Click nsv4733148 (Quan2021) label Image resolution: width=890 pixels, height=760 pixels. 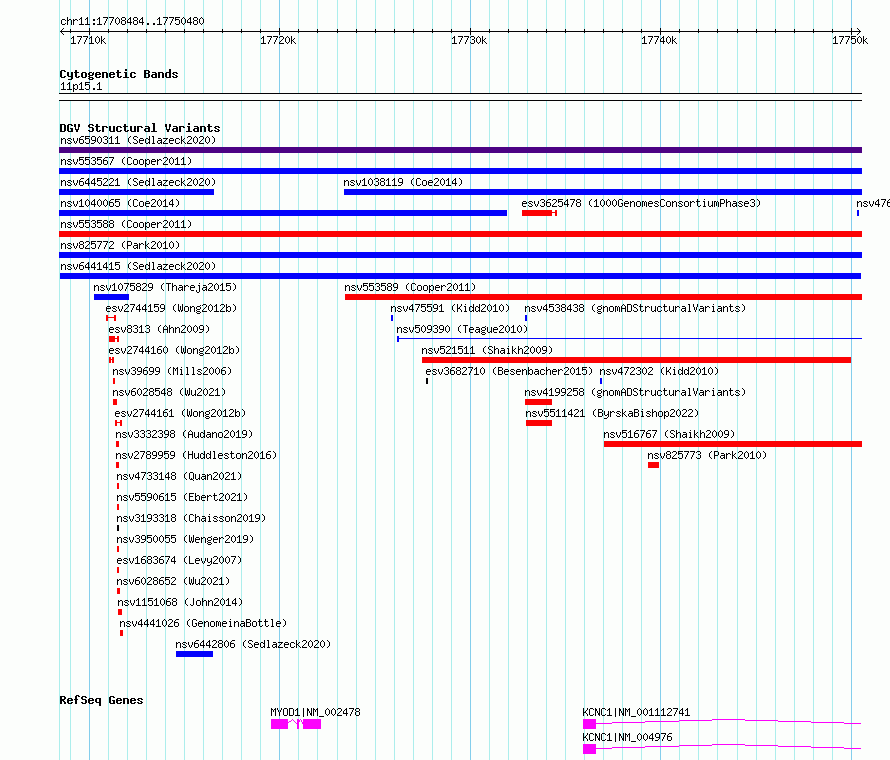(179, 476)
